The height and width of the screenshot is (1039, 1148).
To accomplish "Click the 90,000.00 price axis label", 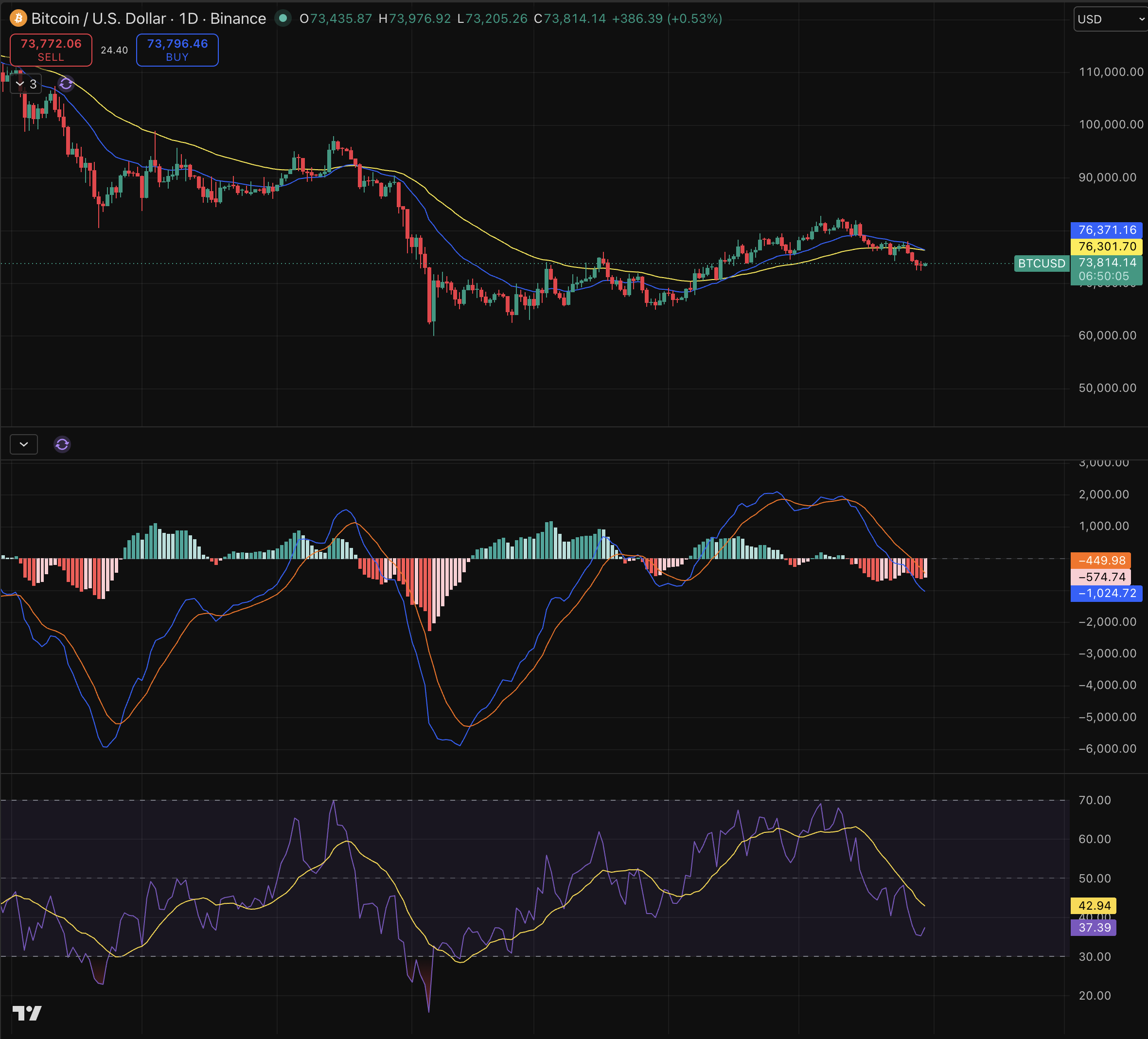I will (x=1108, y=177).
